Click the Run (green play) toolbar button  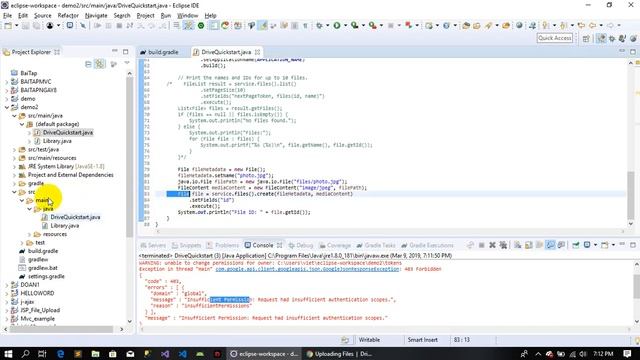click(337, 26)
